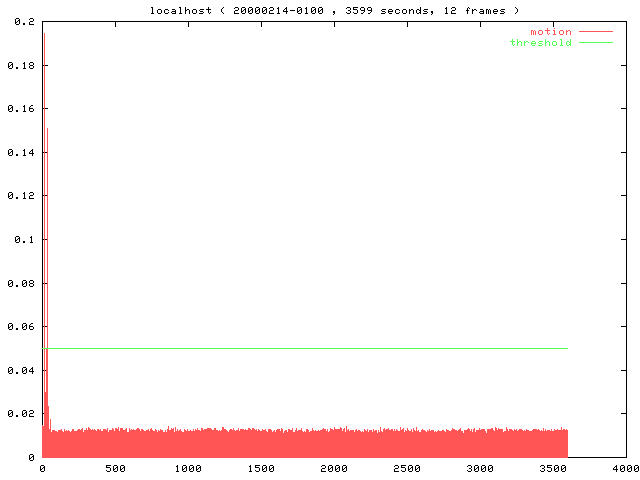The image size is (640, 480).
Task: Click the 4000 x-axis tick label
Action: click(624, 468)
